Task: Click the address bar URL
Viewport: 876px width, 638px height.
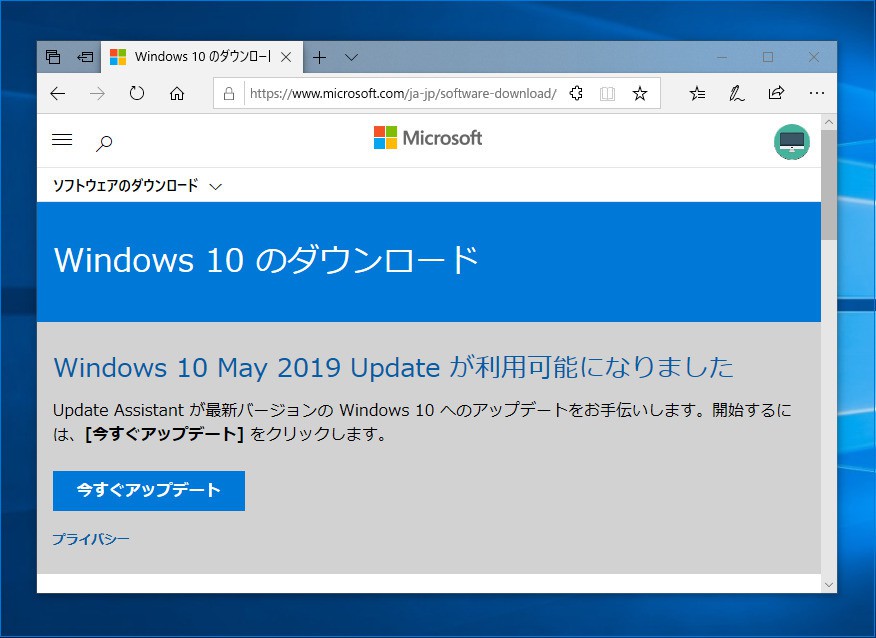Action: pyautogui.click(x=403, y=93)
